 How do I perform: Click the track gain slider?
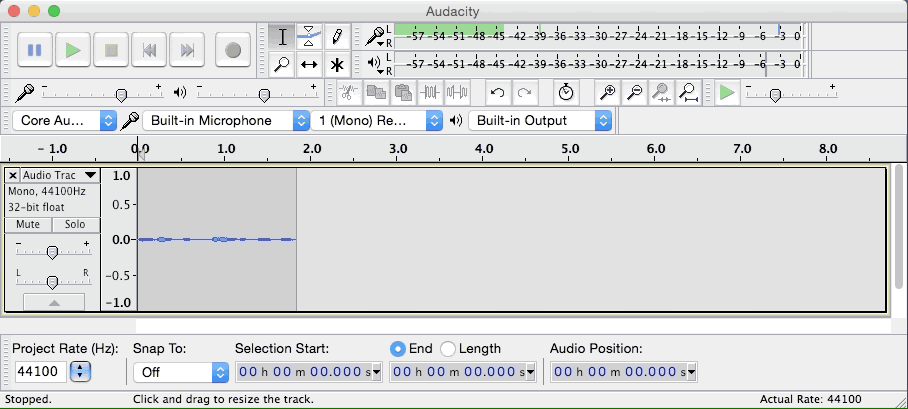click(x=52, y=252)
